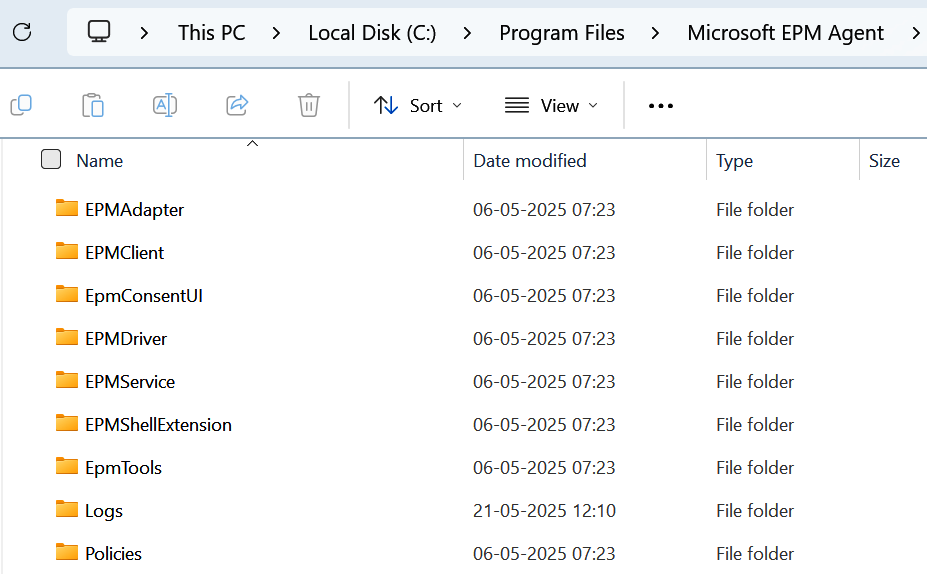Open the See more ellipsis menu
Image resolution: width=927 pixels, height=574 pixels.
coord(660,106)
